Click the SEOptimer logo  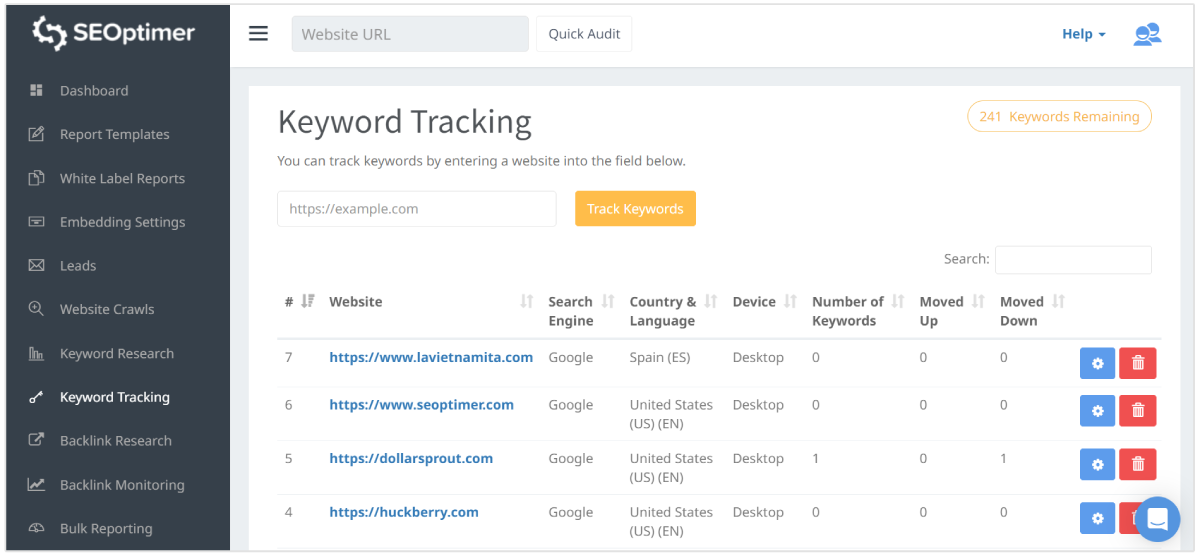pos(114,33)
